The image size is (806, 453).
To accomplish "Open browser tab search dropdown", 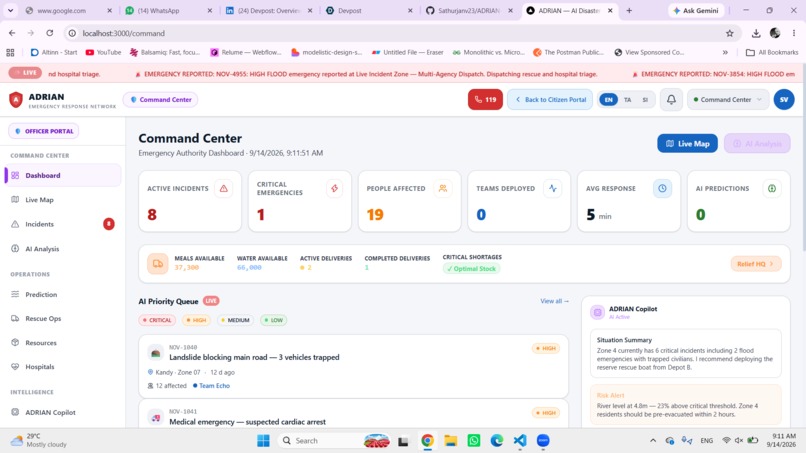I will click(10, 10).
